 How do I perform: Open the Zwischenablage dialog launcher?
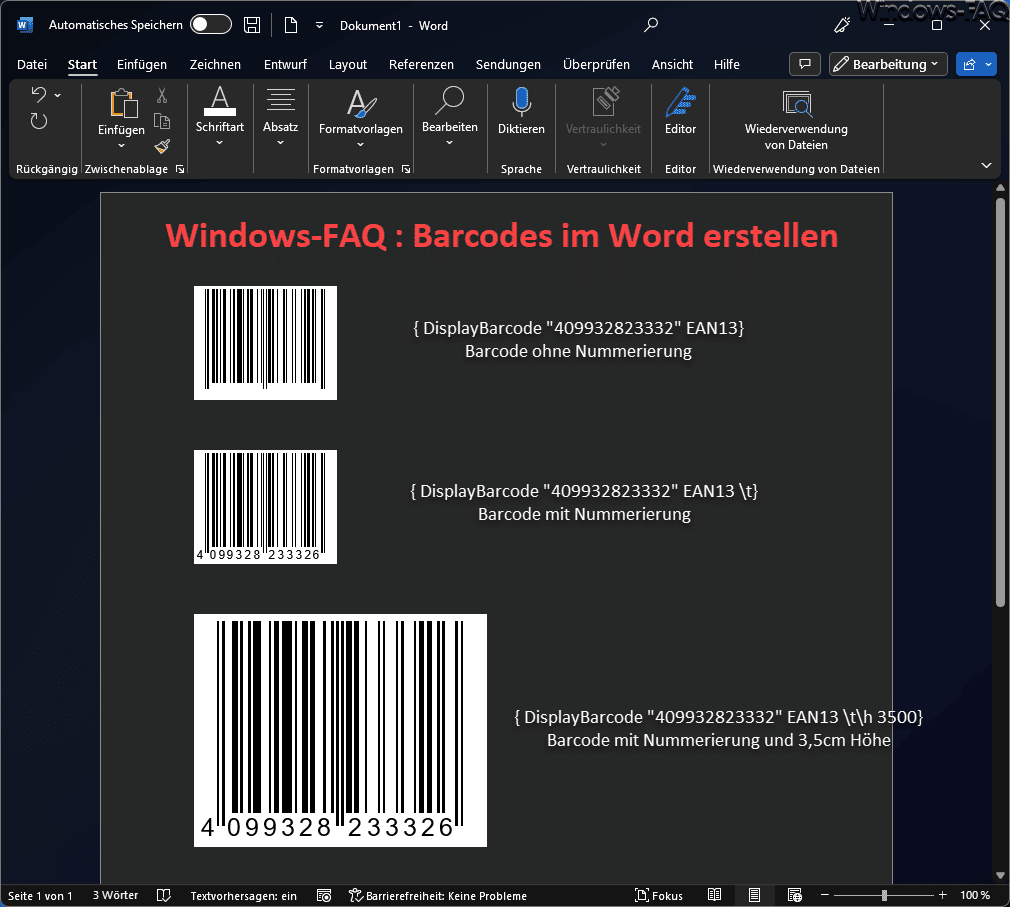(x=180, y=169)
